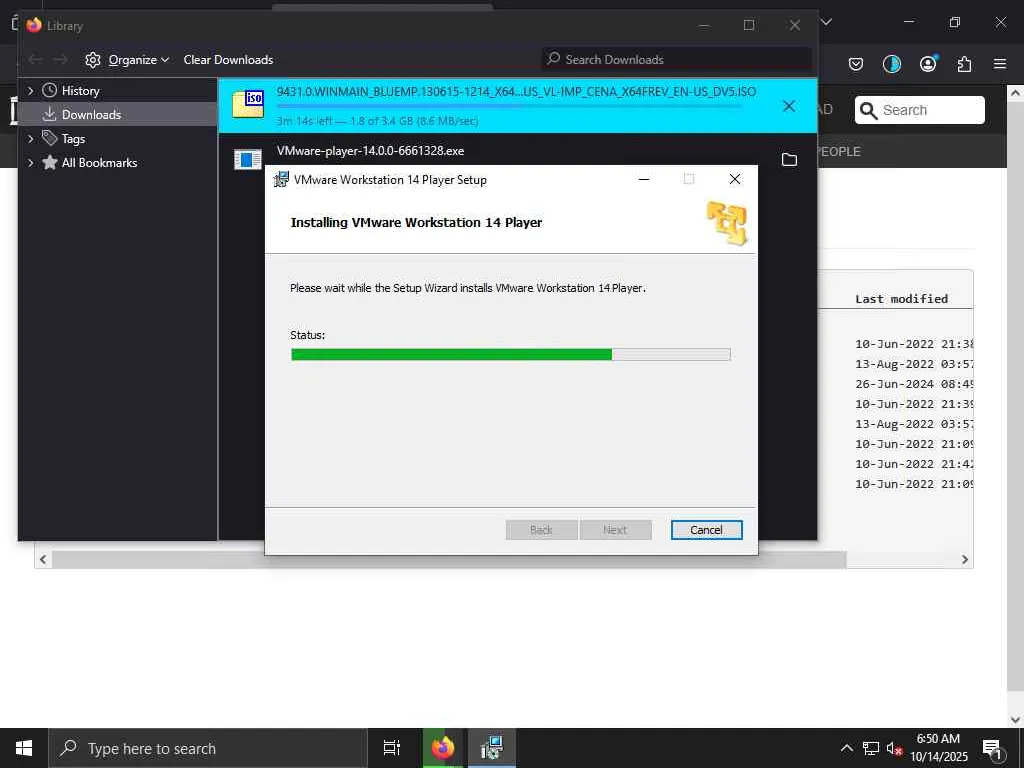Viewport: 1024px width, 768px height.
Task: Focus the Search Downloads field
Action: pyautogui.click(x=677, y=59)
